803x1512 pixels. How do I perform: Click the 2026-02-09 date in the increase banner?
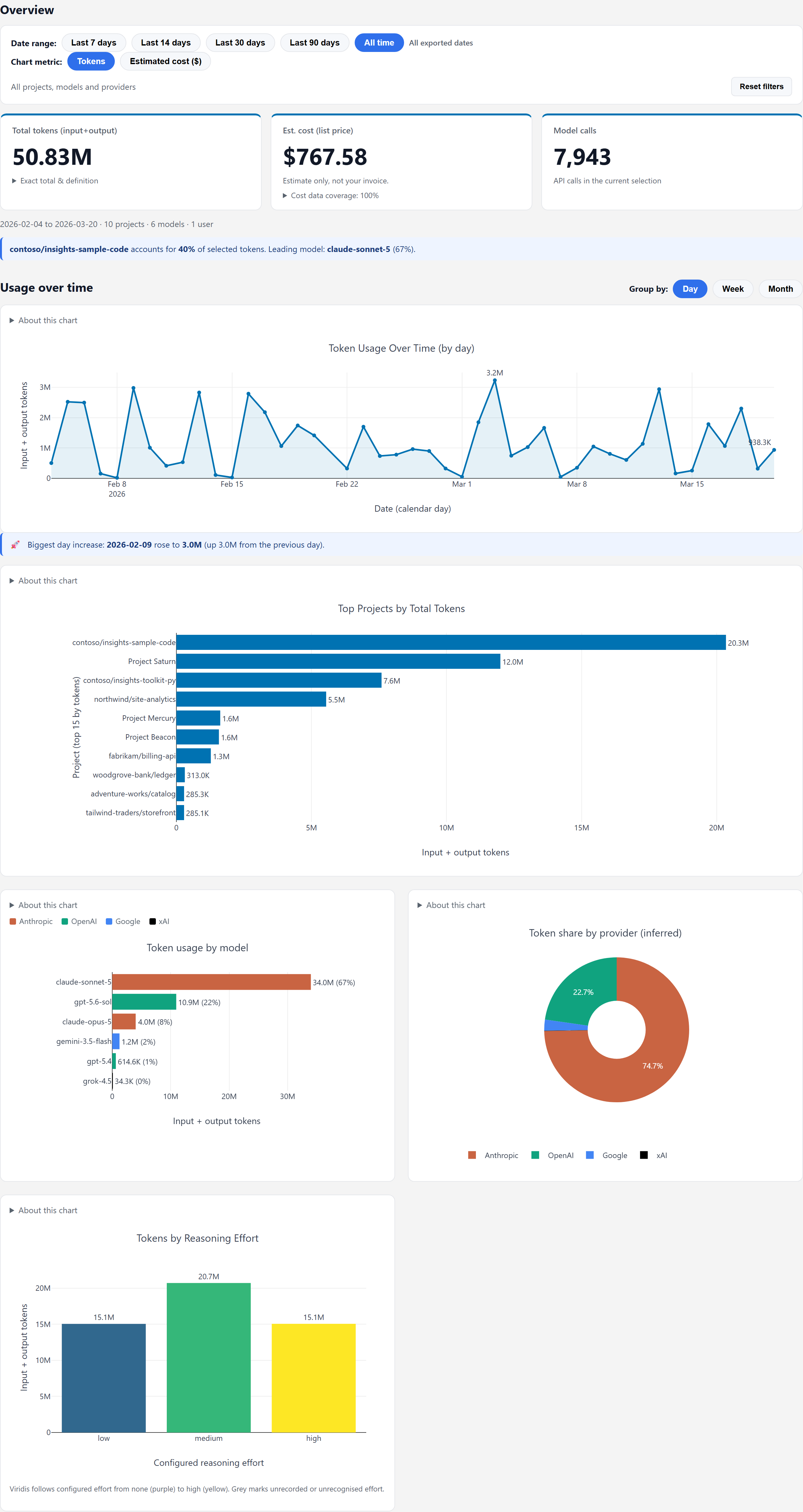pos(129,545)
